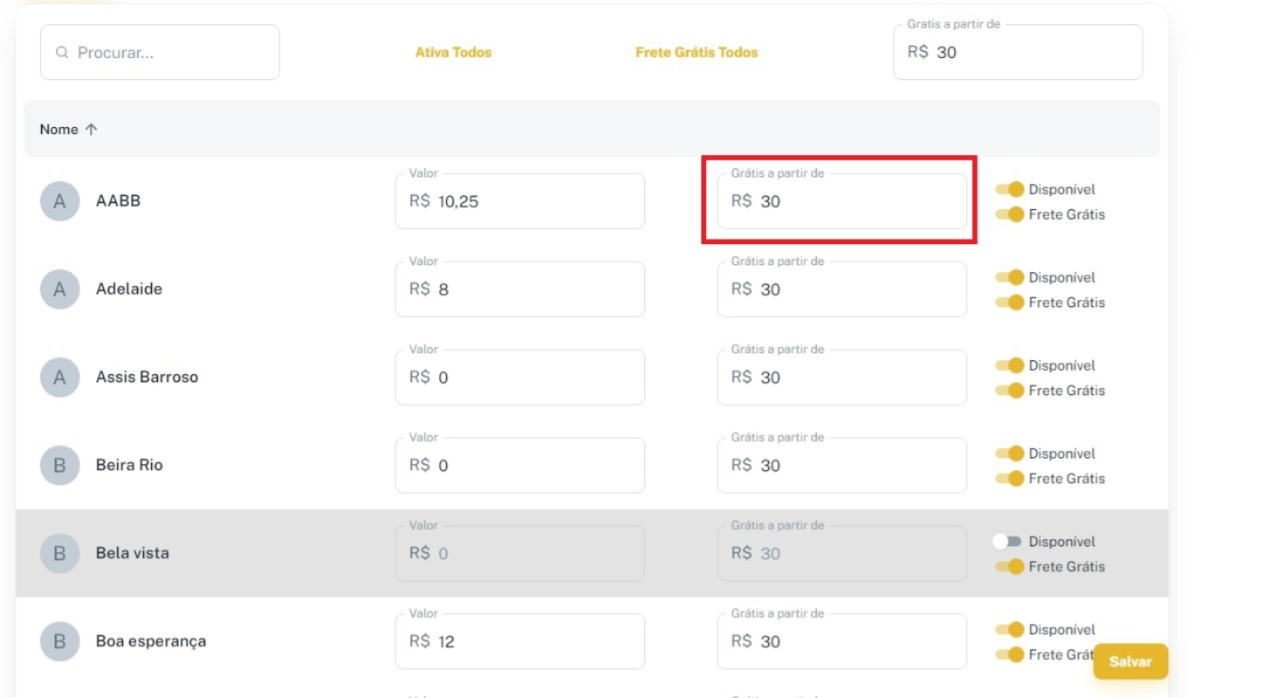The height and width of the screenshot is (698, 1266).
Task: Enable Disponível toggle for Bela vista
Action: (1007, 541)
